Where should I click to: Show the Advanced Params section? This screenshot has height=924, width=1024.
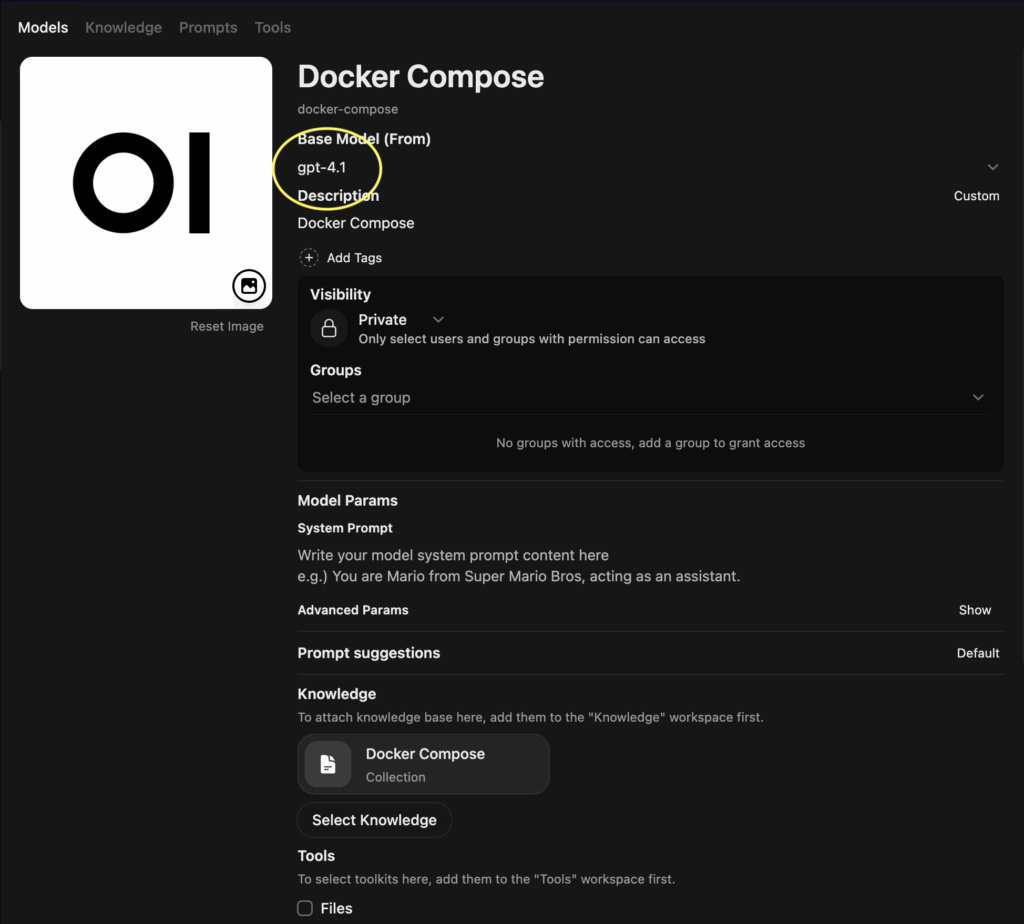[x=974, y=610]
